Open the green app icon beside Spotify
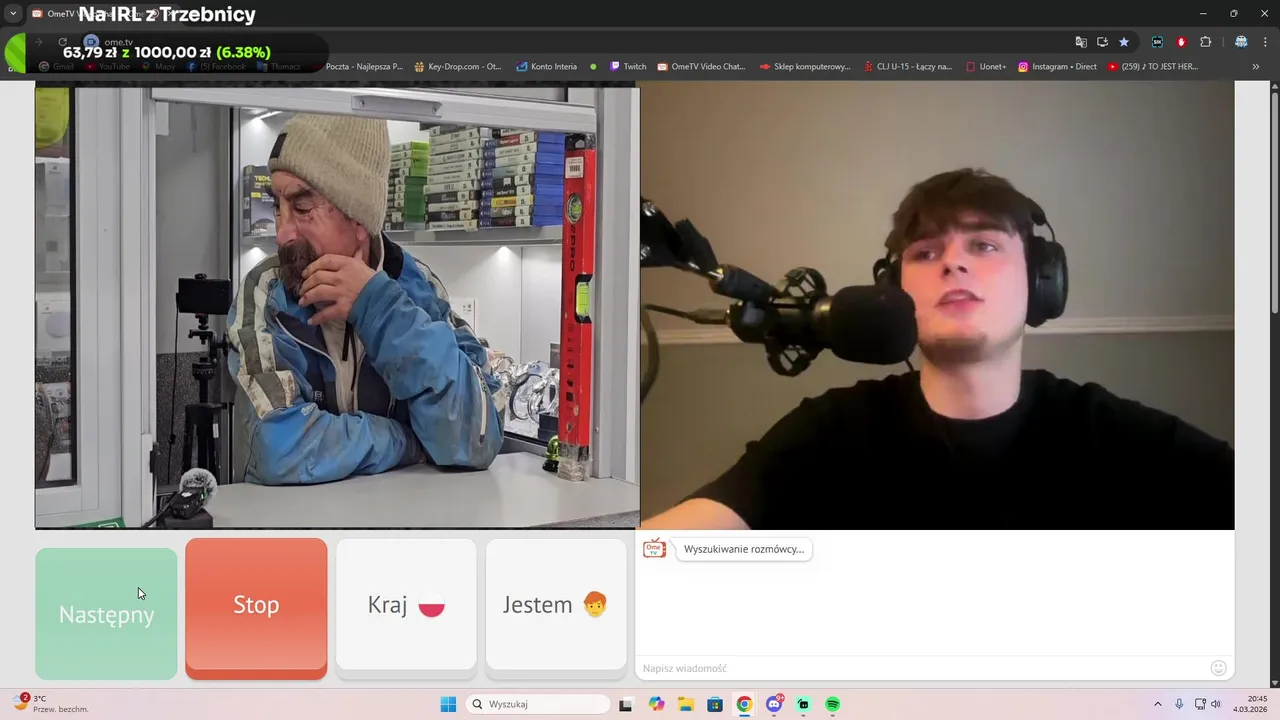The width and height of the screenshot is (1280, 720). [x=803, y=704]
